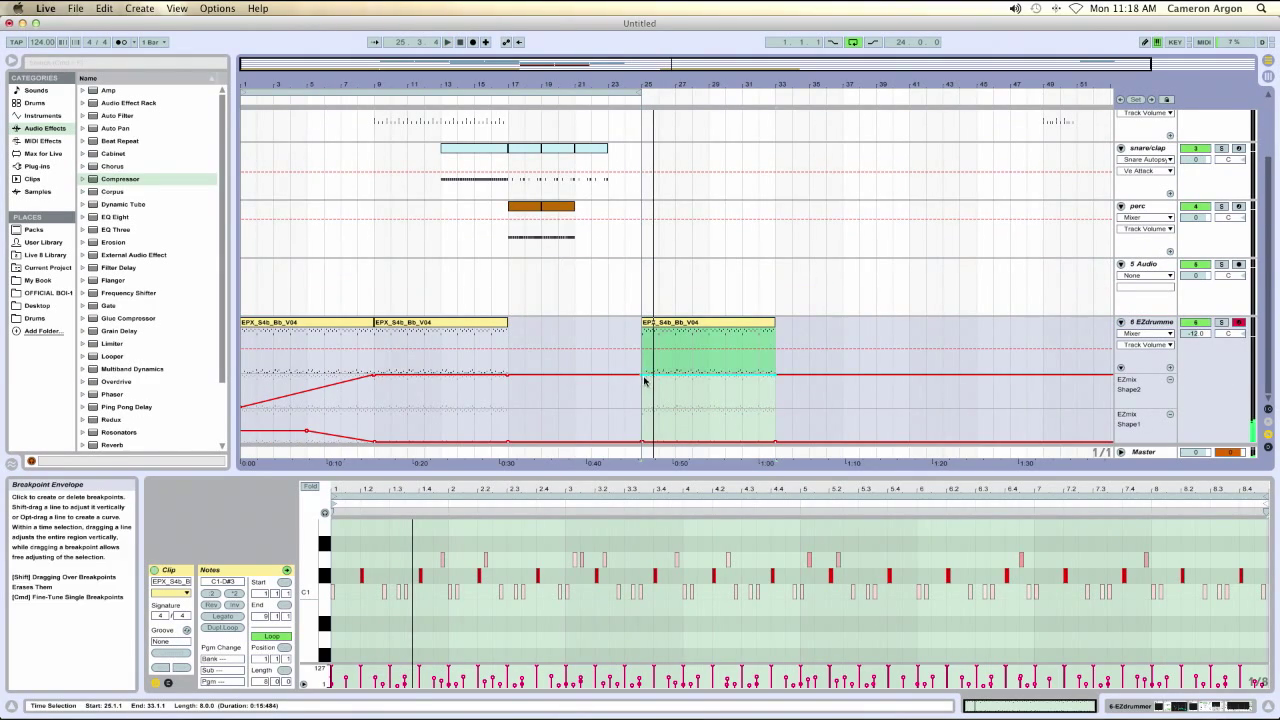
Task: Select Audio Effects category in browser
Action: pyautogui.click(x=45, y=128)
